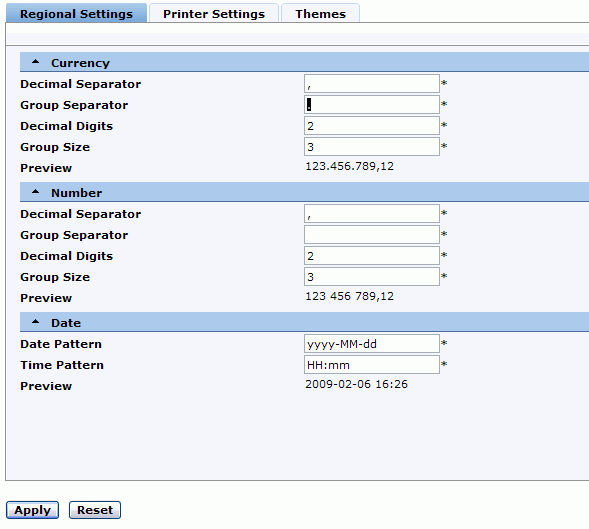Focus the Number Decimal Separator field
Image resolution: width=589 pixels, height=529 pixels.
tap(372, 213)
